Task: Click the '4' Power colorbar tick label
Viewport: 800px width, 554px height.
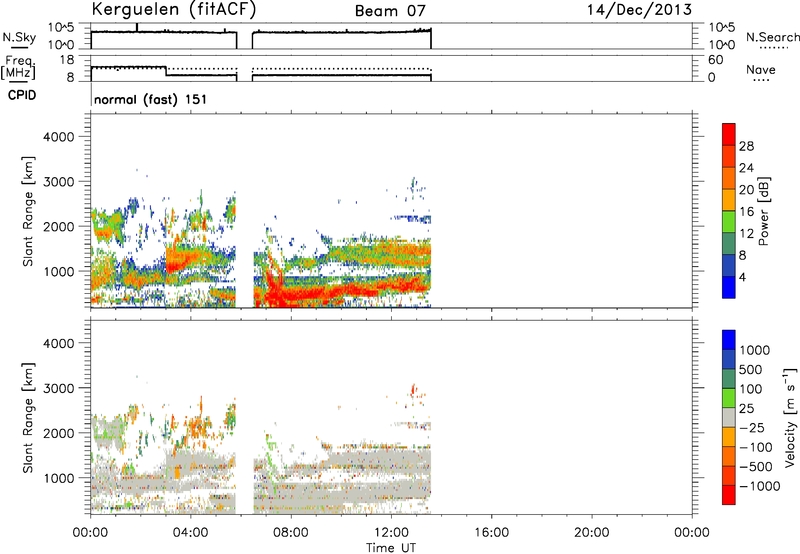Action: click(742, 277)
